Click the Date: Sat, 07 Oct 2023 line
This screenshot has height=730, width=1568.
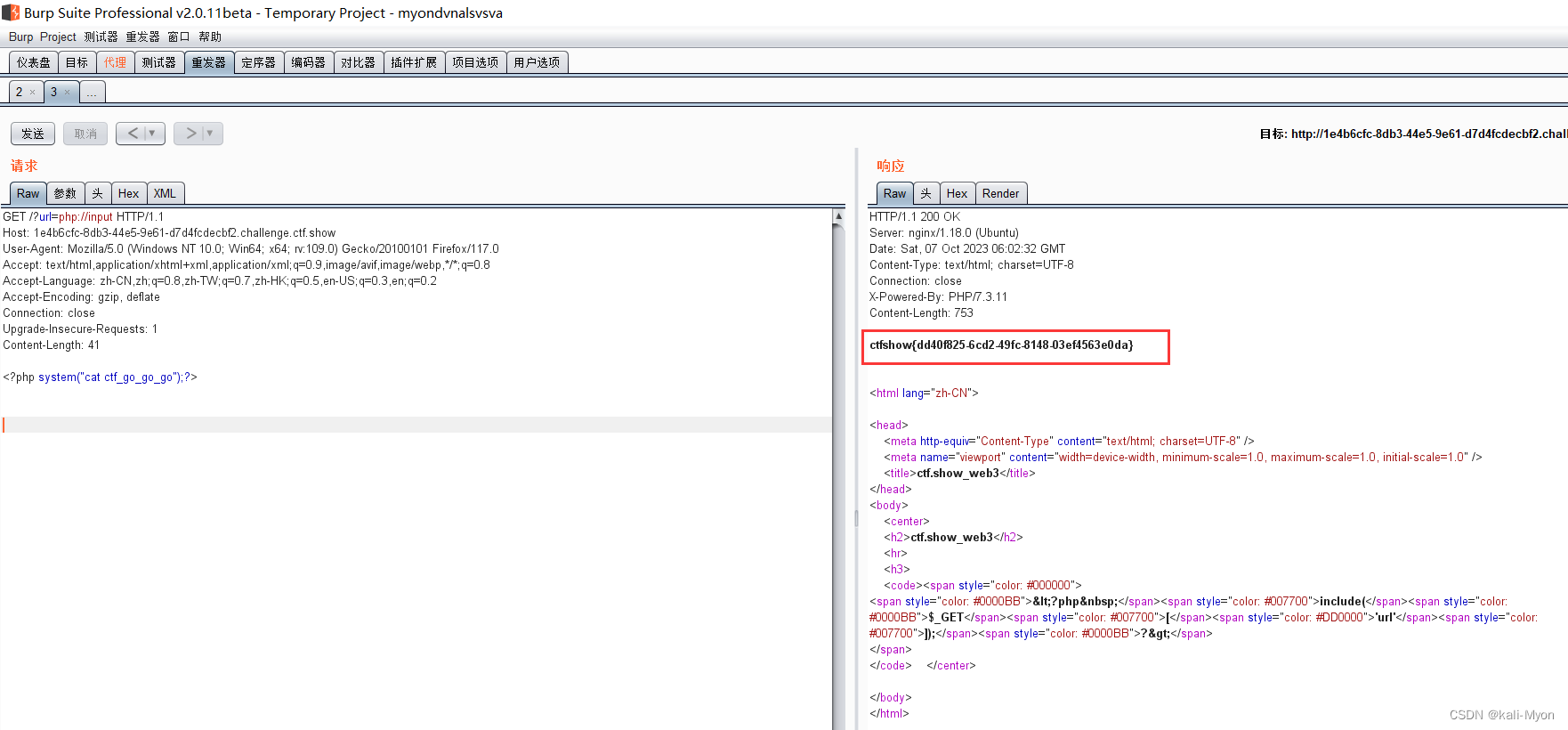967,248
